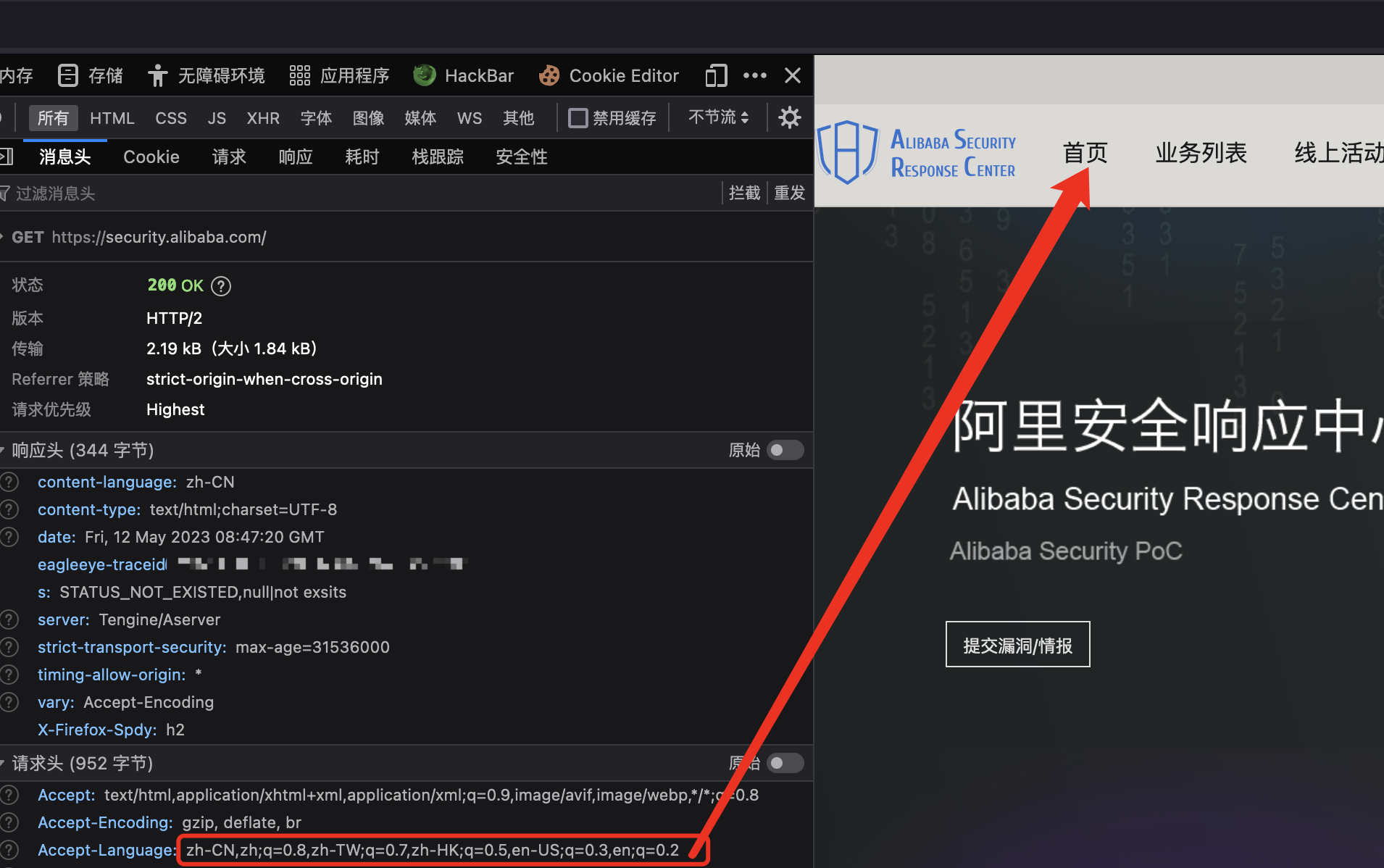
Task: Click the responsive design mode icon
Action: [x=716, y=75]
